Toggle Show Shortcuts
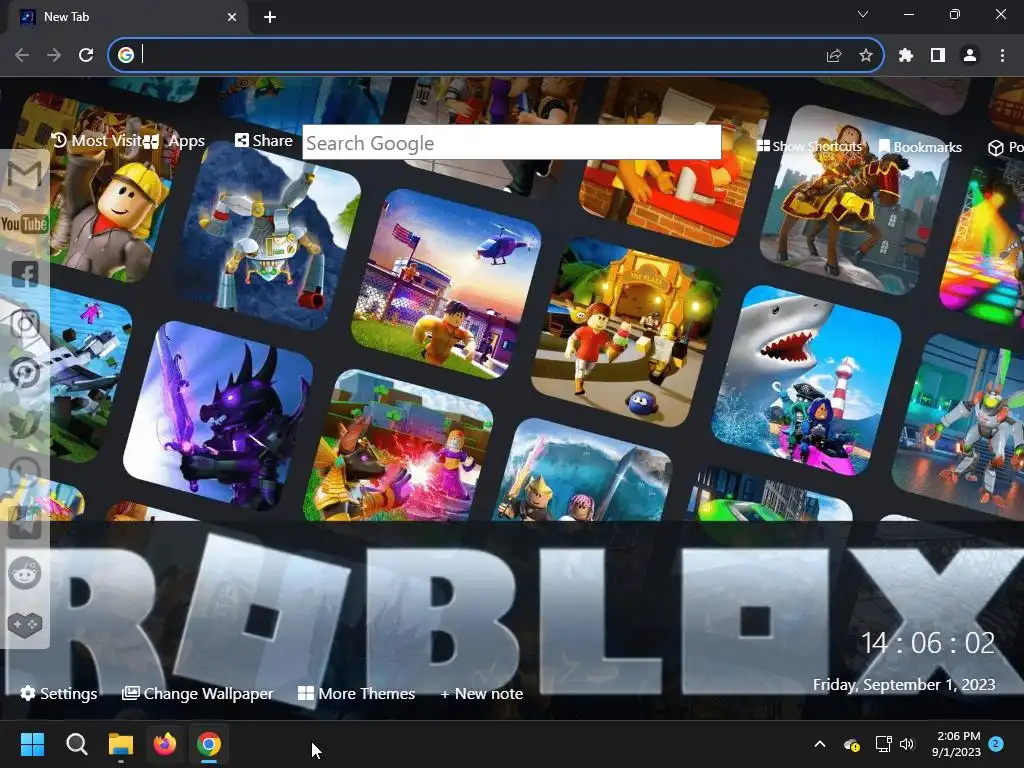The image size is (1024, 768). [810, 146]
